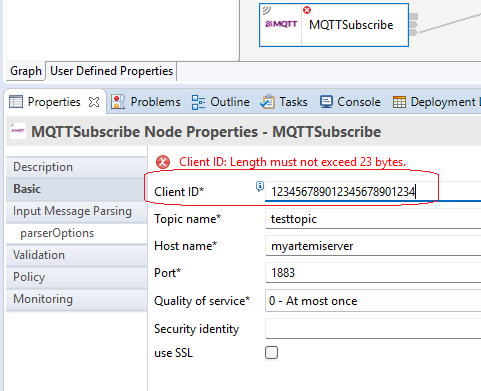Image resolution: width=481 pixels, height=391 pixels.
Task: Click the info hint icon next to Client ID
Action: click(x=260, y=186)
